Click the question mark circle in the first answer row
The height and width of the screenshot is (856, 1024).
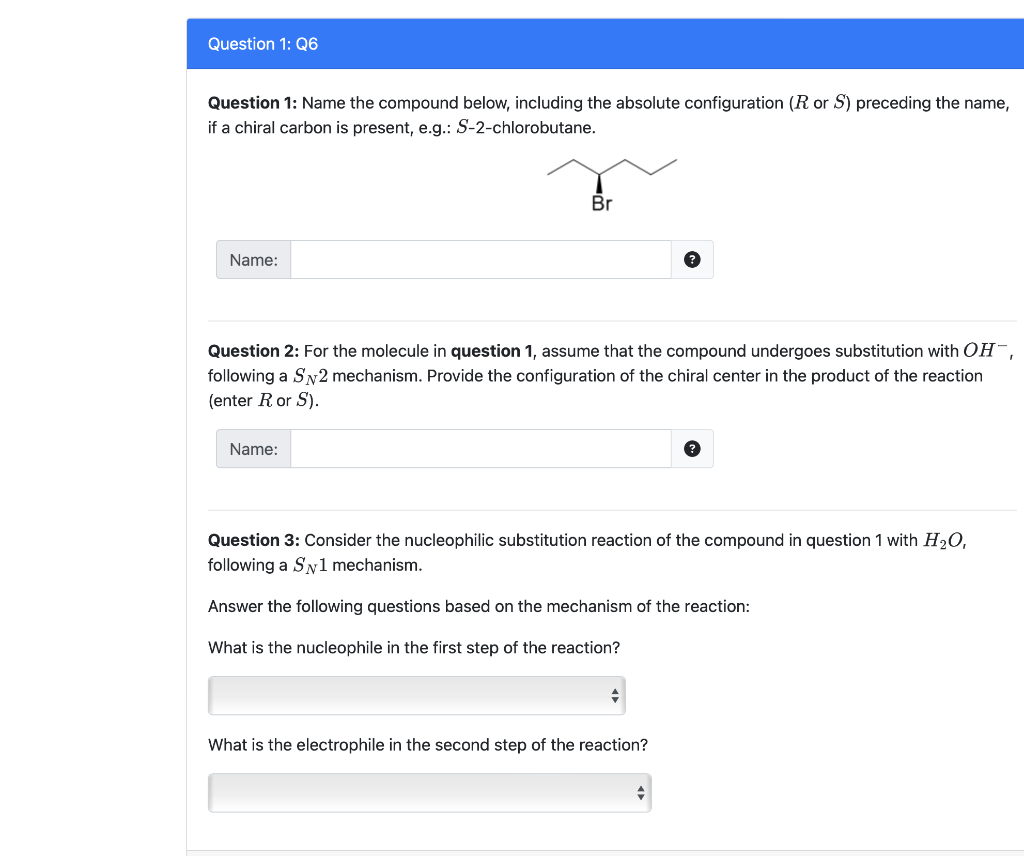click(692, 259)
